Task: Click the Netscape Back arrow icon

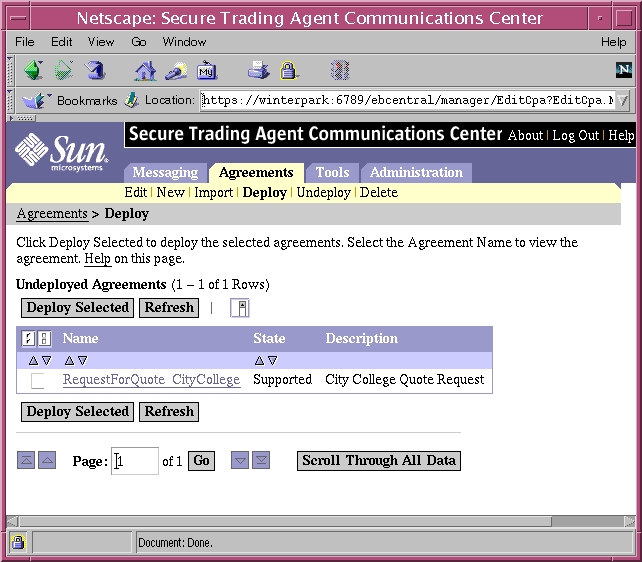Action: coord(34,70)
